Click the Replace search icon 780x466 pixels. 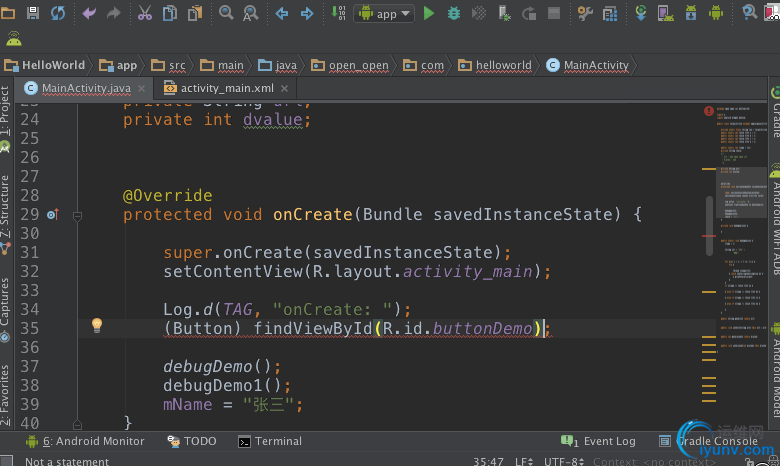(250, 13)
